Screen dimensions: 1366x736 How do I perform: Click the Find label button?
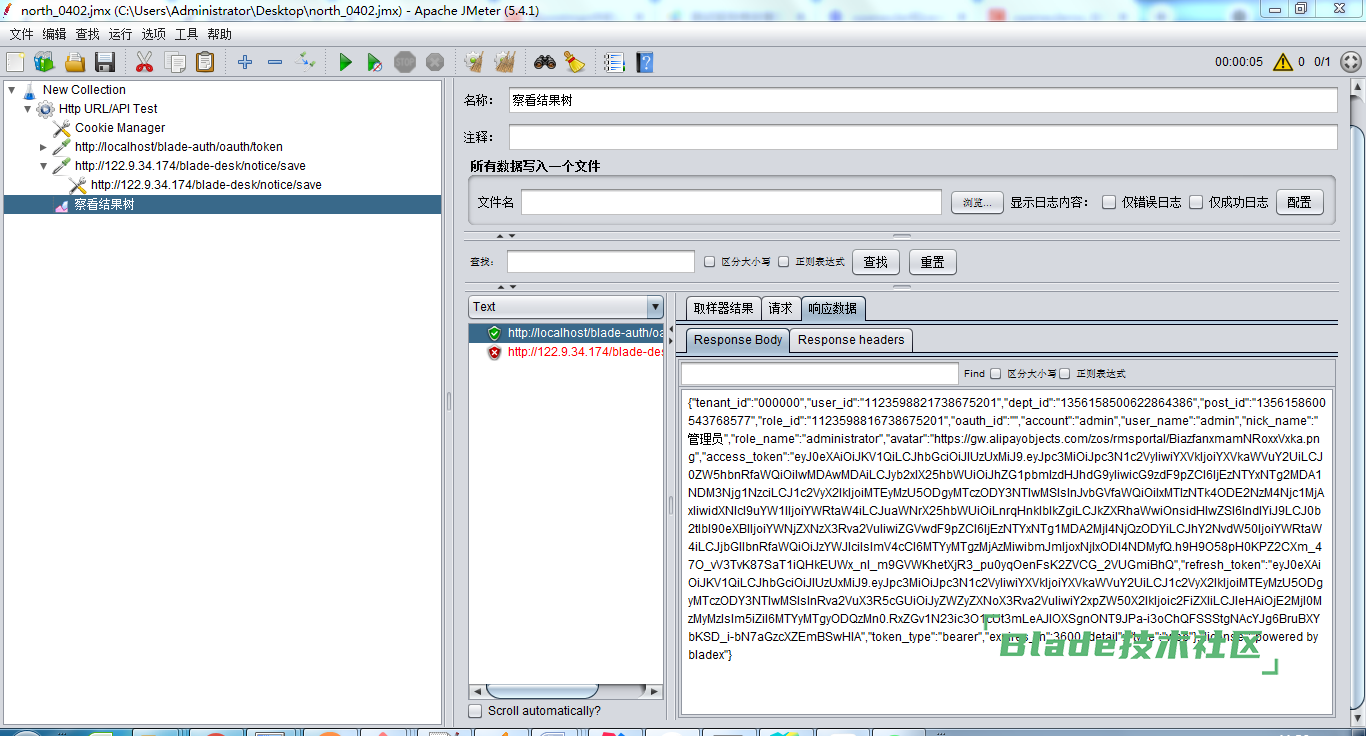(x=974, y=374)
